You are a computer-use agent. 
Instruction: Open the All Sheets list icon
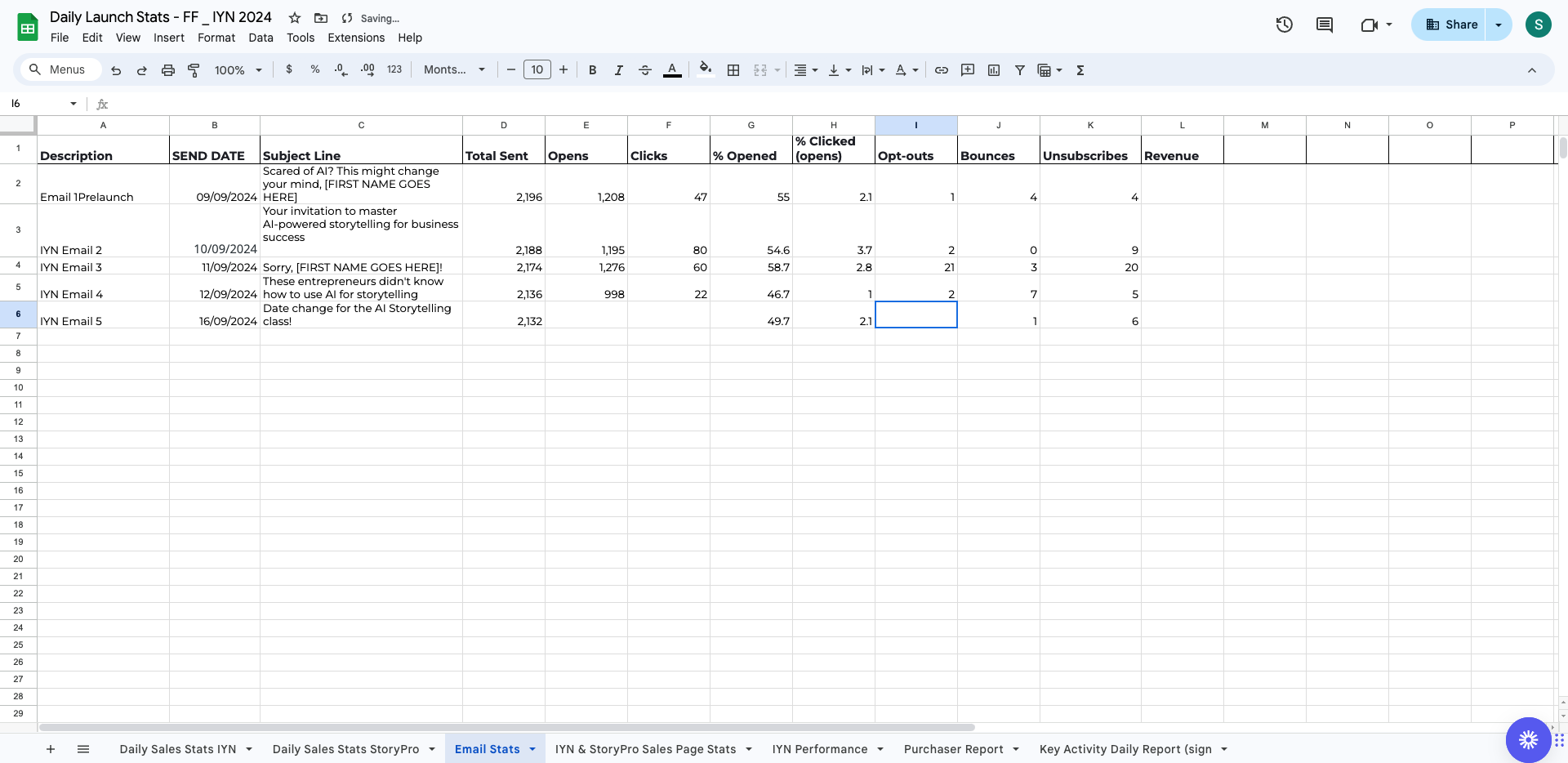pyautogui.click(x=83, y=749)
